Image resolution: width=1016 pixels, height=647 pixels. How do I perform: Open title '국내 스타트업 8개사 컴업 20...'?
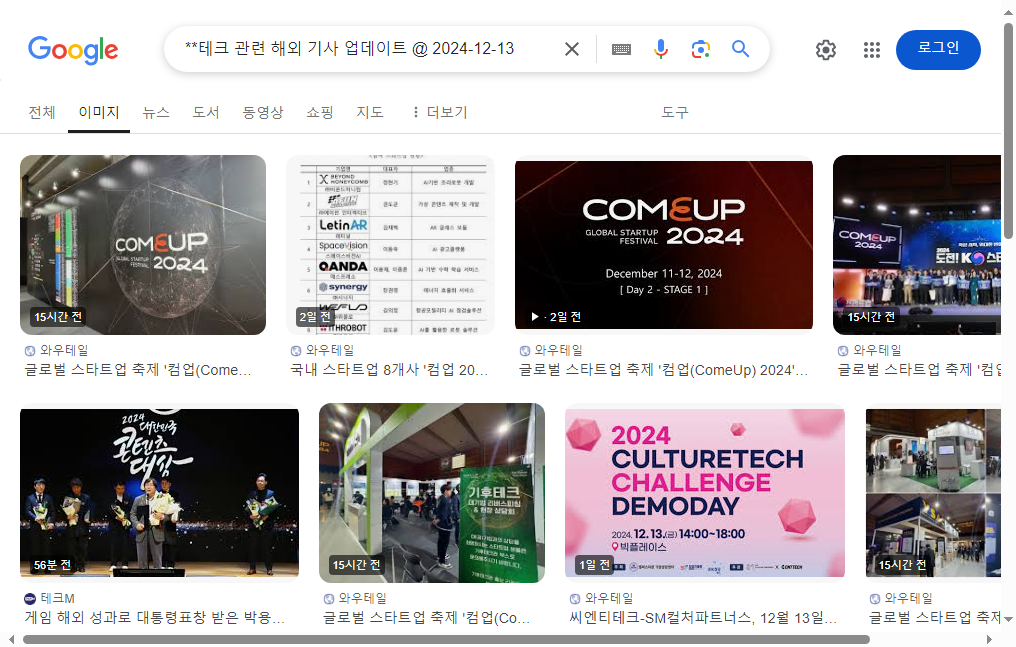[x=389, y=370]
